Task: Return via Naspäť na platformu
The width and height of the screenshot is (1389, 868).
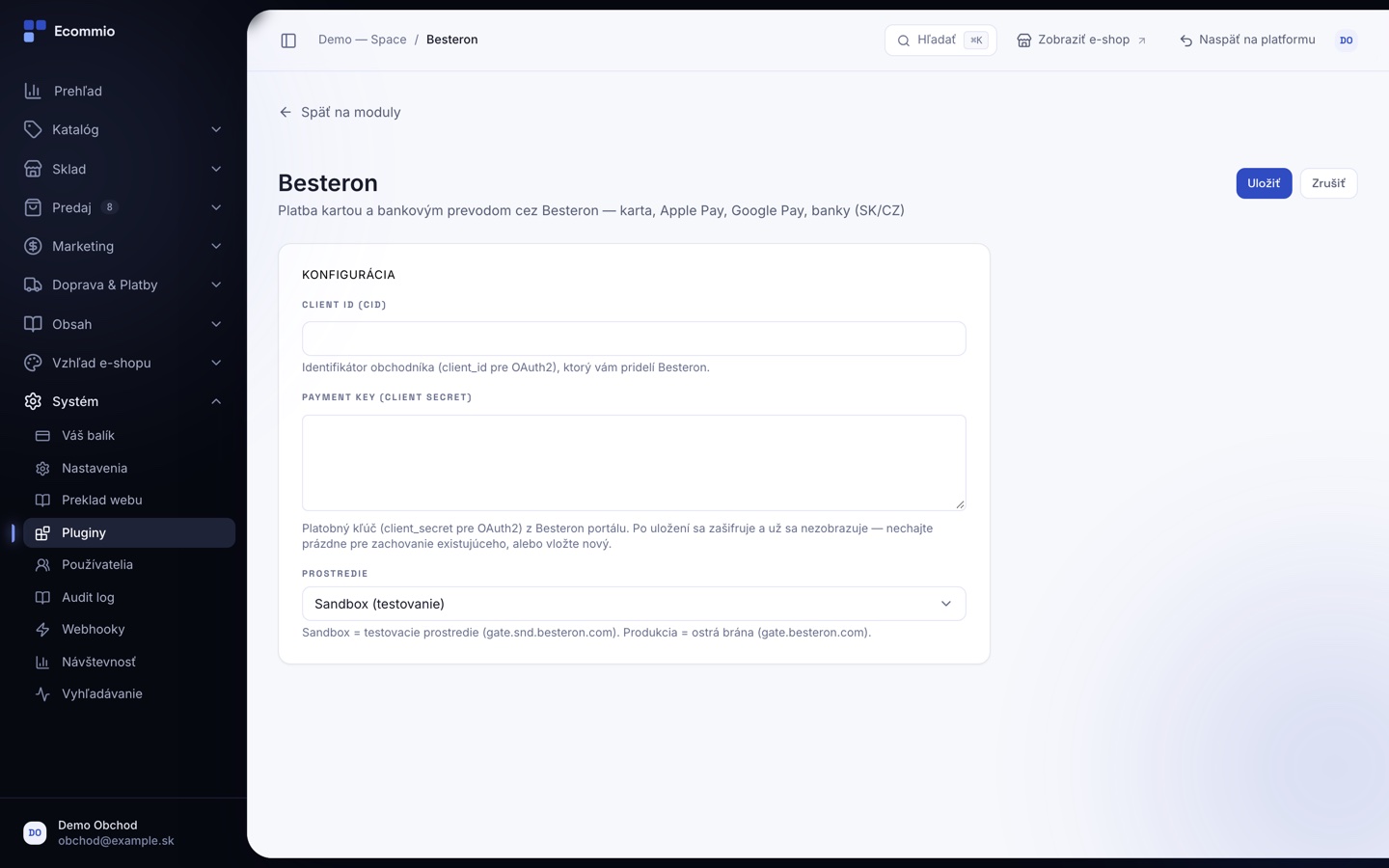Action: pyautogui.click(x=1247, y=41)
